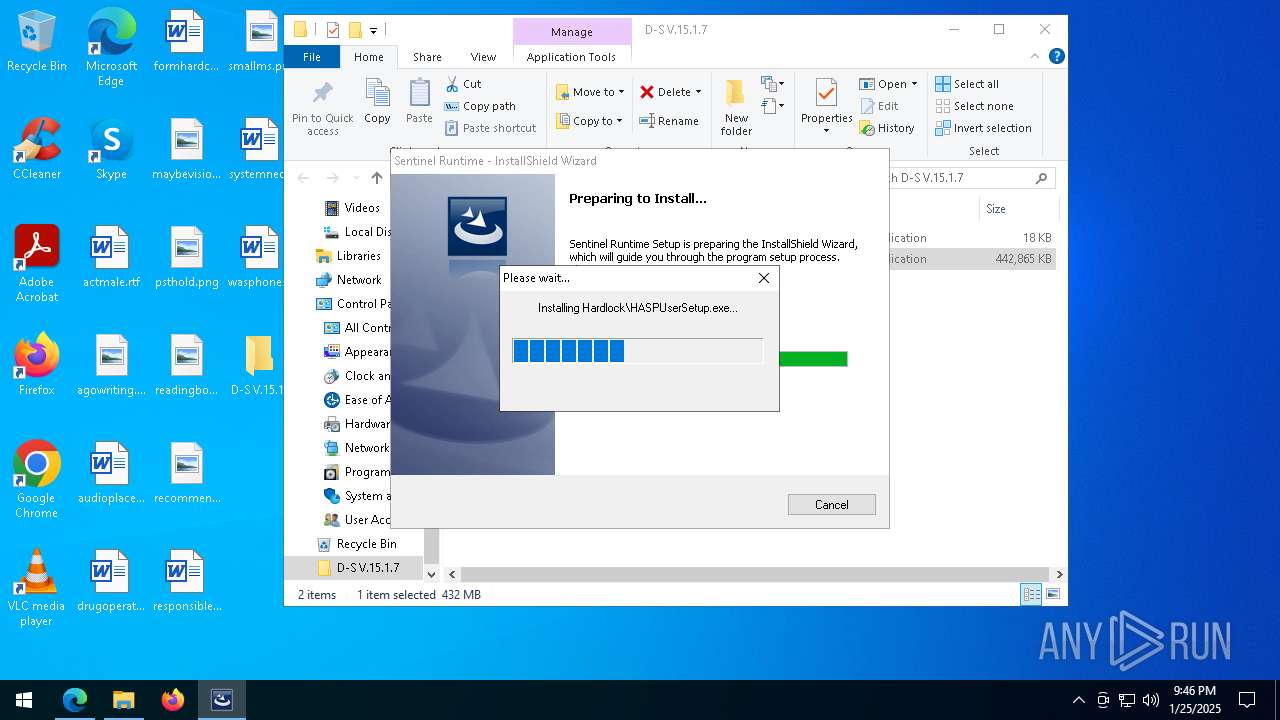Select actmale.rtf desktop file
Viewport: 1280px width, 720px height.
[111, 258]
